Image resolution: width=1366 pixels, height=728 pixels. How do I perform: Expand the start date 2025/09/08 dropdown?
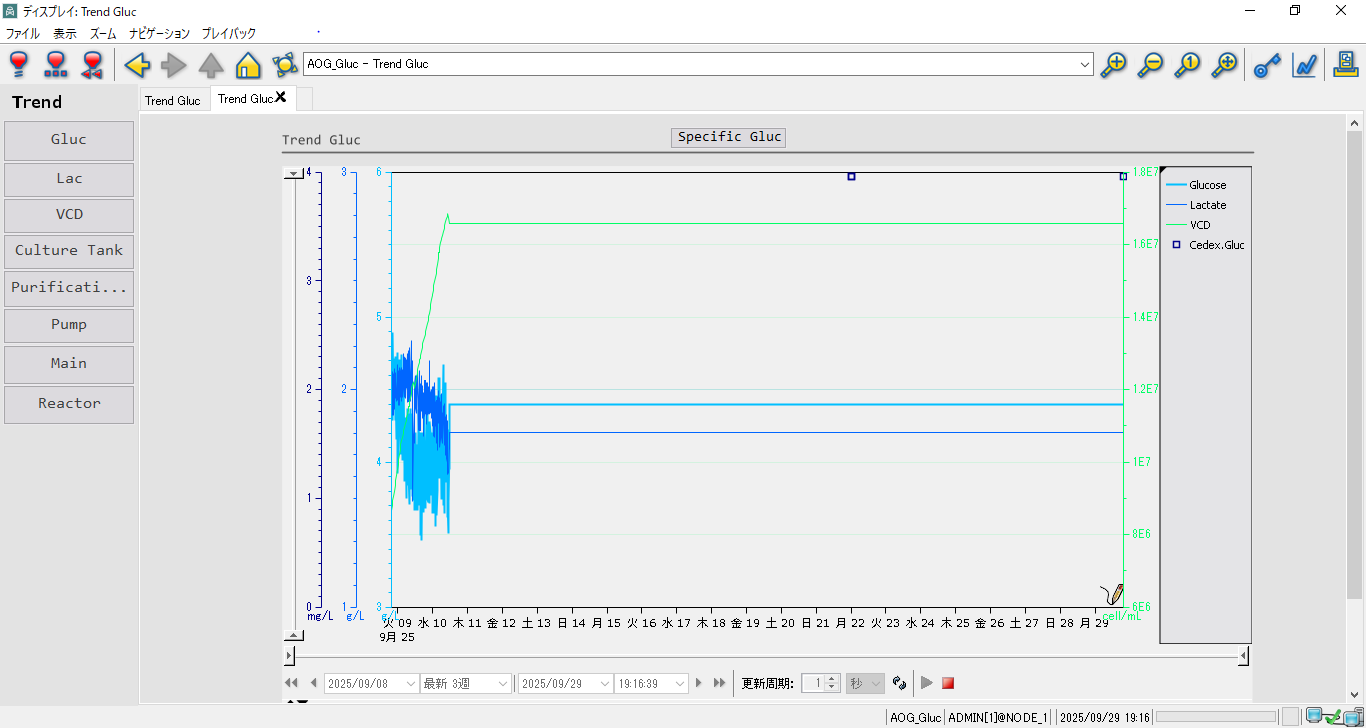pyautogui.click(x=410, y=684)
